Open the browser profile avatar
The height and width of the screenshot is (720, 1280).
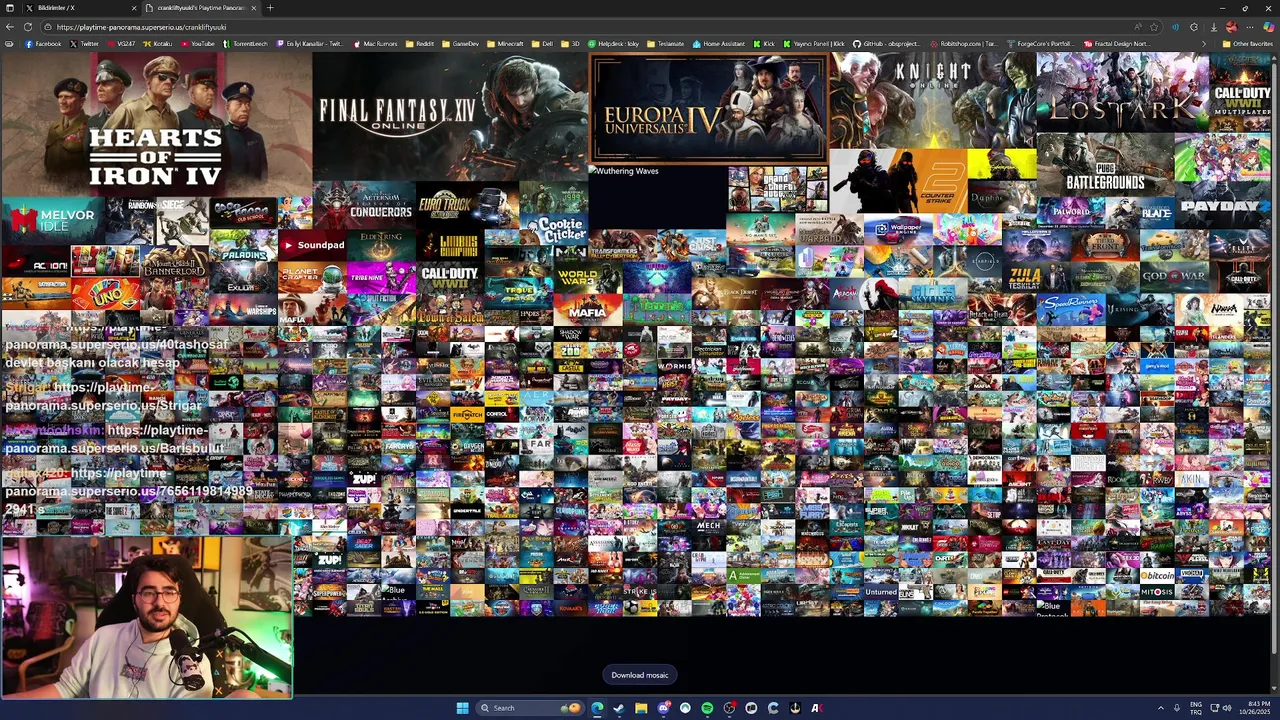click(x=1232, y=27)
